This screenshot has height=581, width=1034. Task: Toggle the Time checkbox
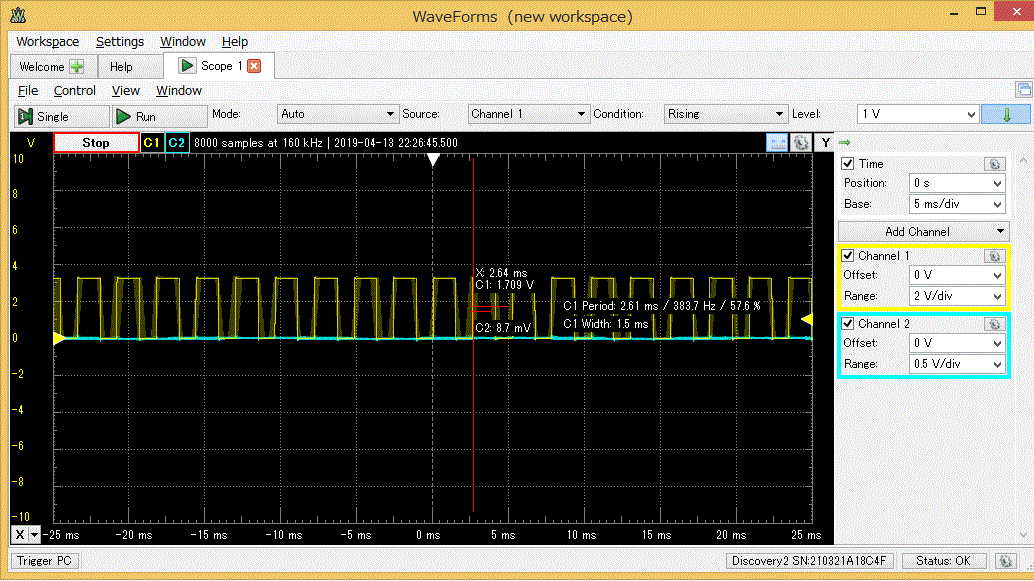(848, 164)
